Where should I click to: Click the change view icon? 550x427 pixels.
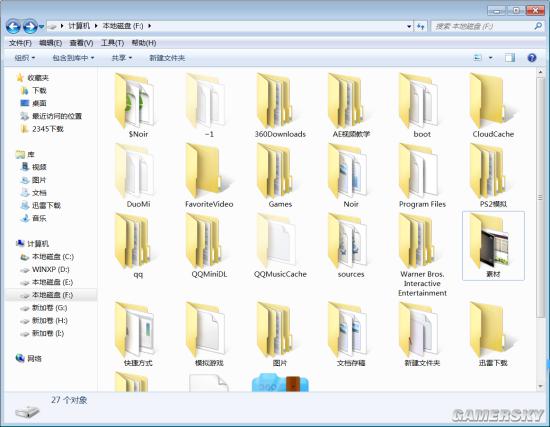pos(478,58)
